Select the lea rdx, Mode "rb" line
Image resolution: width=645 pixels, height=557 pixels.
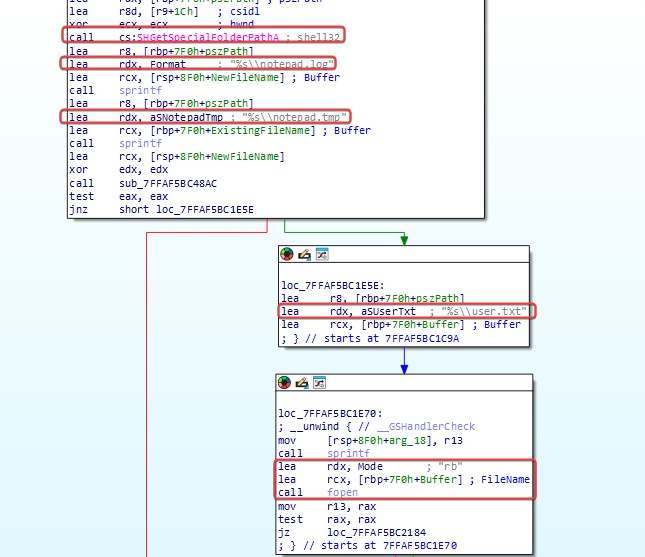coord(370,466)
